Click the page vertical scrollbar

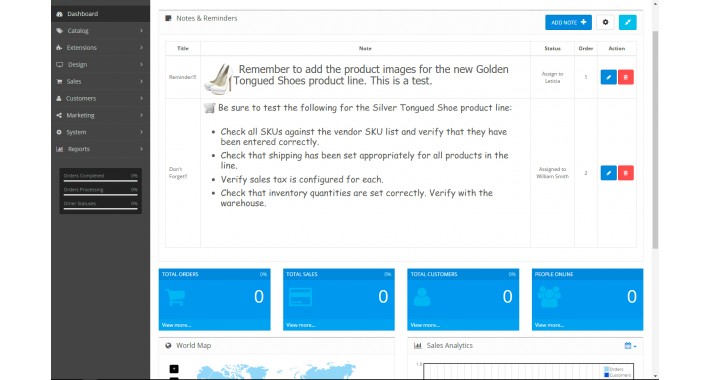click(x=655, y=139)
